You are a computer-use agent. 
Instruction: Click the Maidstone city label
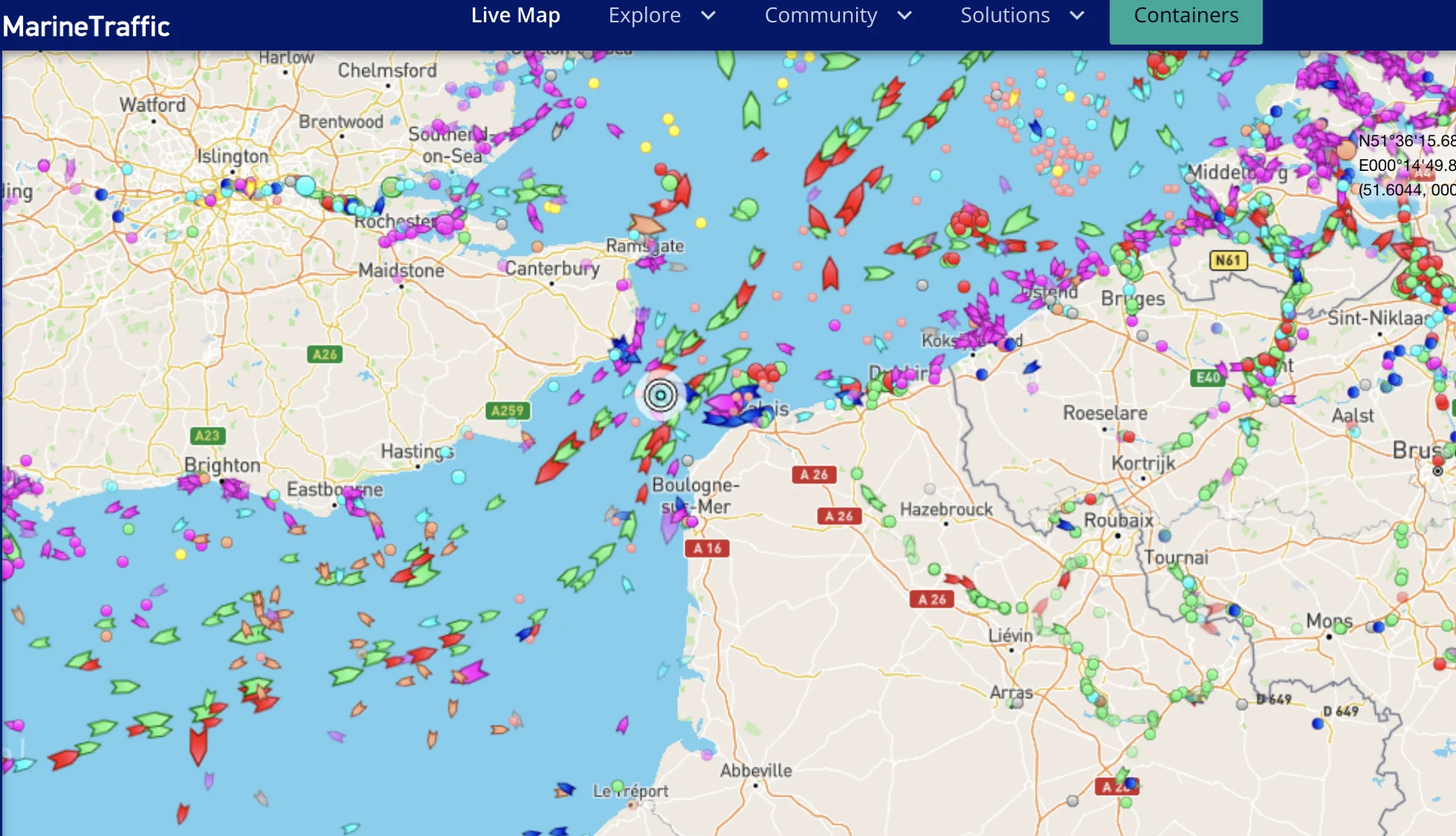[401, 270]
